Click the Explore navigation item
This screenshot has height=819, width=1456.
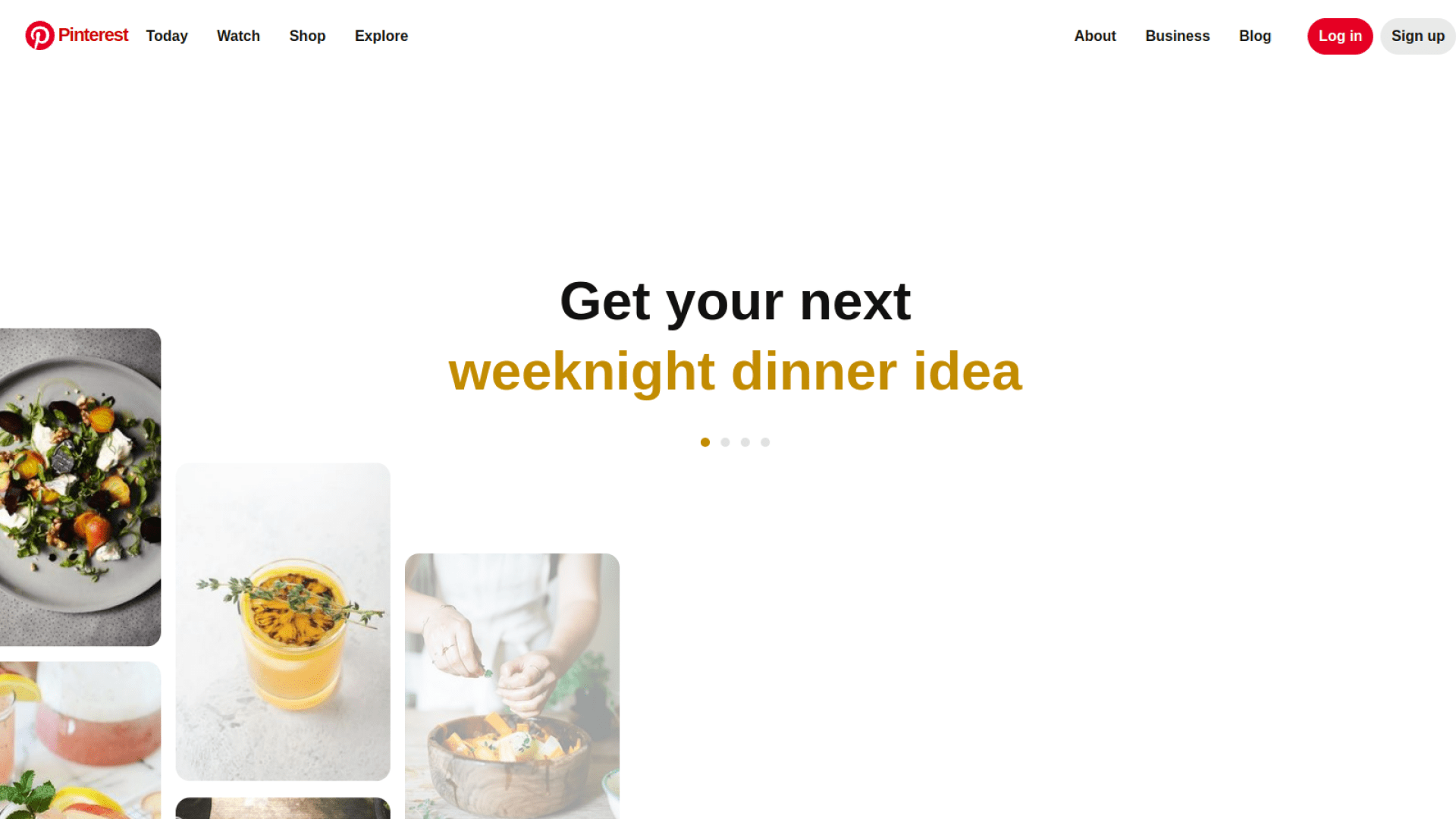381,36
